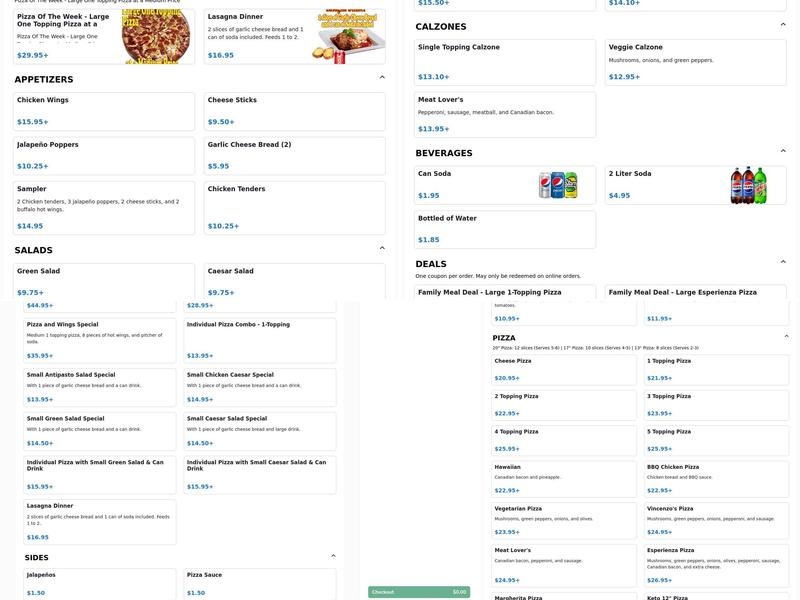Collapse the Appetizers section chevron
This screenshot has height=600, width=800.
pos(382,77)
